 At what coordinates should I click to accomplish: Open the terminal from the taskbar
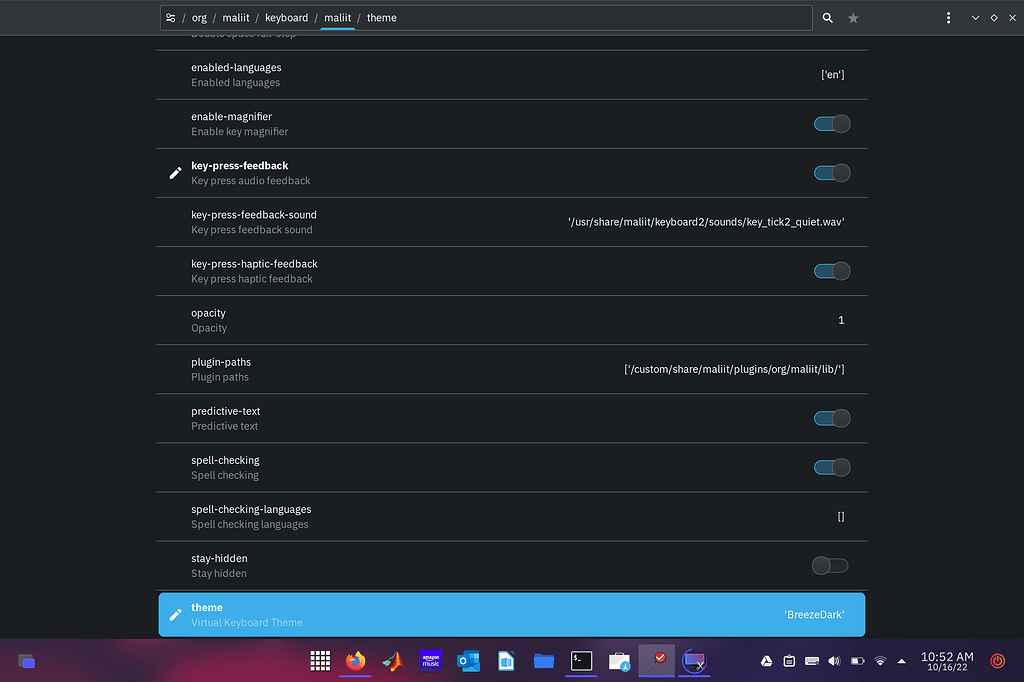tap(581, 661)
